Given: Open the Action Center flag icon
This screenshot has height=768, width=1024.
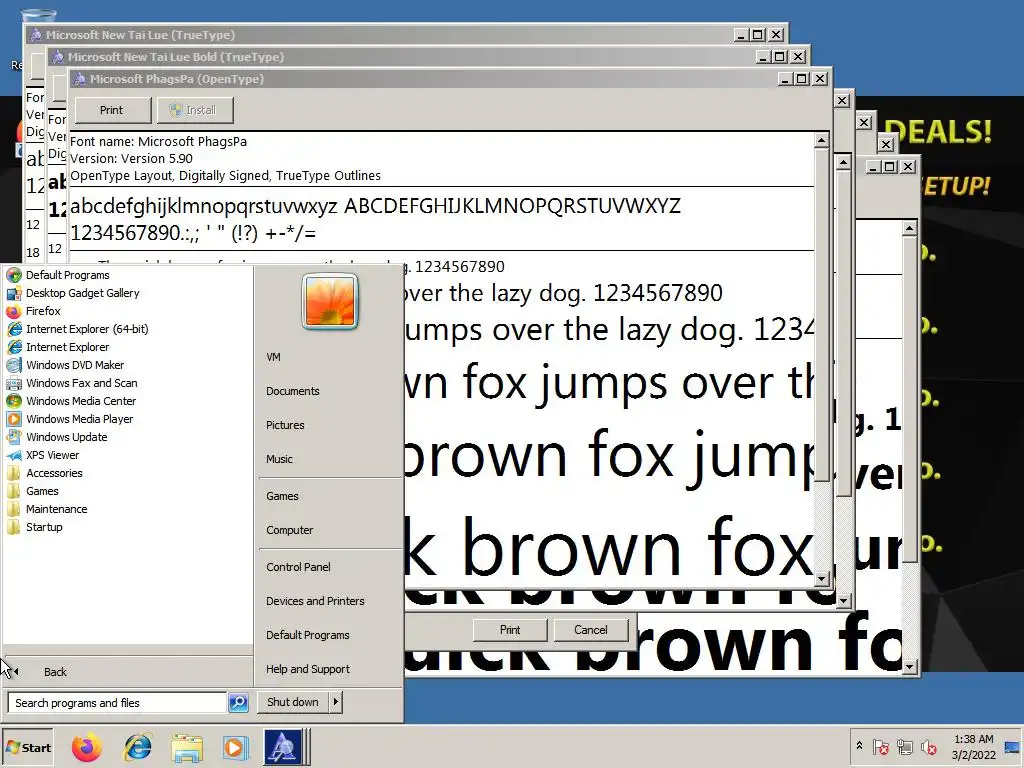Looking at the screenshot, I should click(880, 746).
